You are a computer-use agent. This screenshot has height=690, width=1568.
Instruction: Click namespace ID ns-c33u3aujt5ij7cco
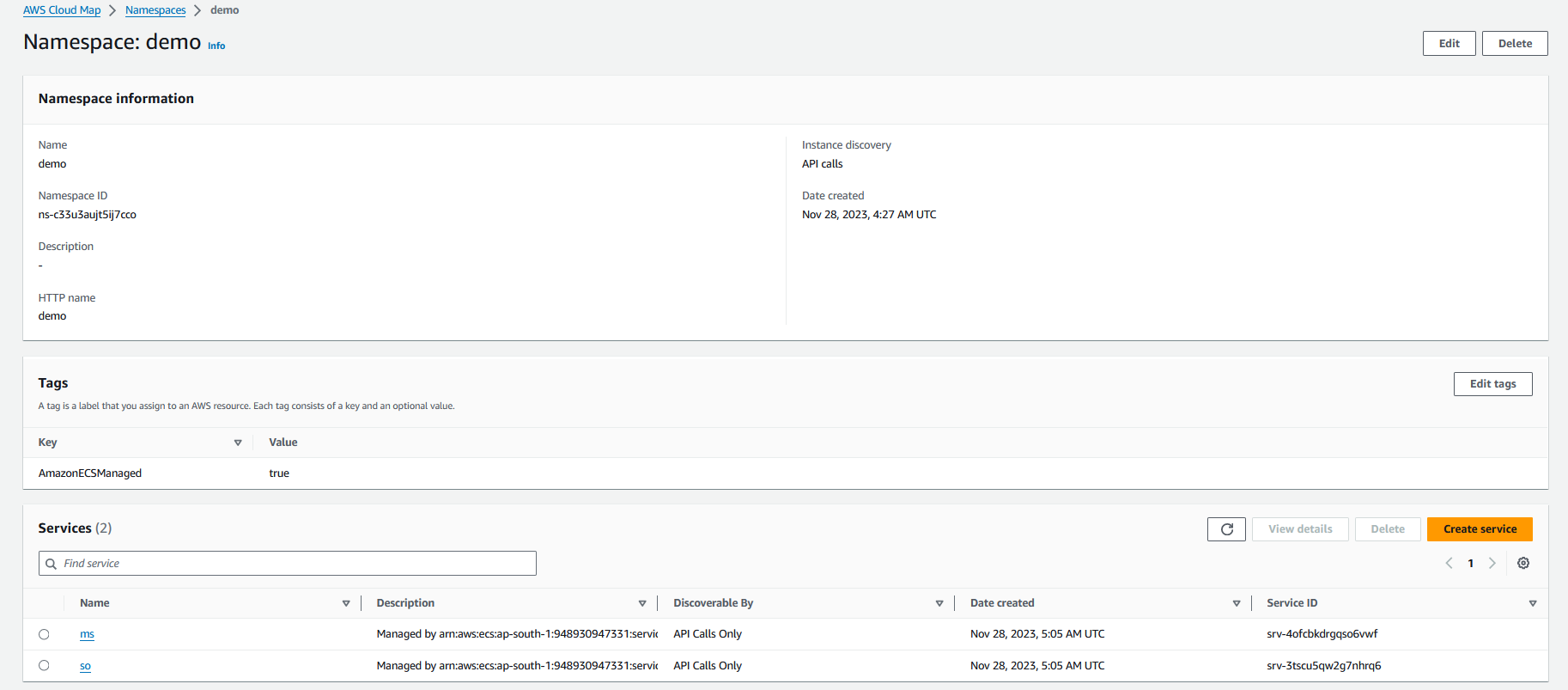point(88,215)
